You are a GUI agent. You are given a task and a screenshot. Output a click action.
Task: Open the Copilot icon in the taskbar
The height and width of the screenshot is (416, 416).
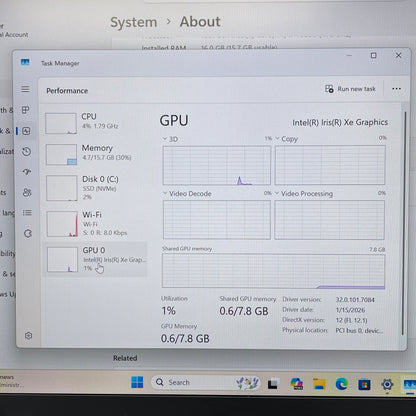coord(296,384)
